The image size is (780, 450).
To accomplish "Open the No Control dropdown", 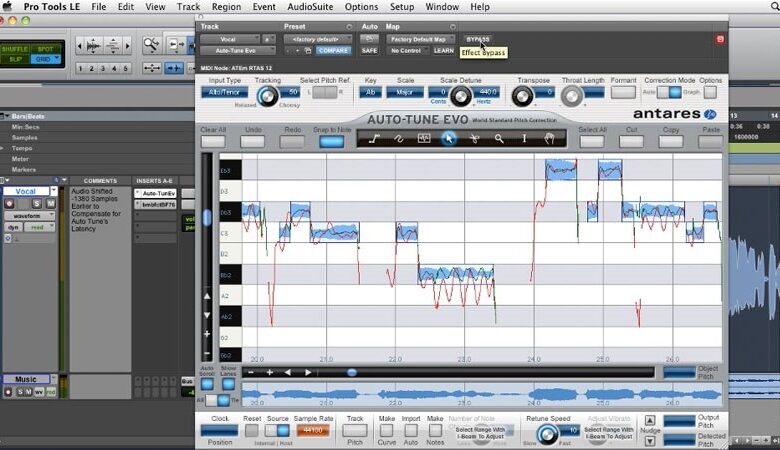I will point(408,51).
